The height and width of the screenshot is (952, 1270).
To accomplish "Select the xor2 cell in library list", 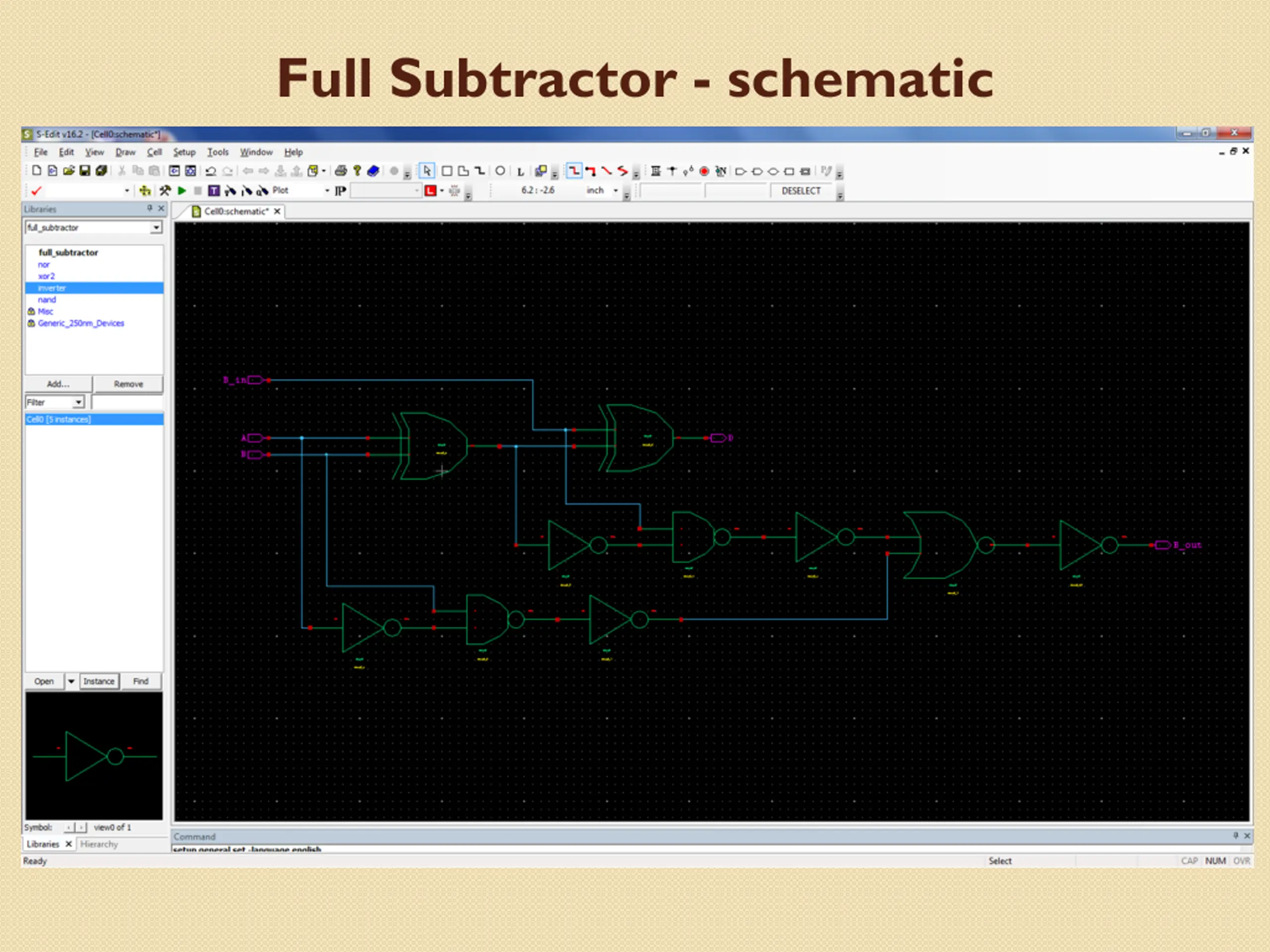I will [x=46, y=276].
